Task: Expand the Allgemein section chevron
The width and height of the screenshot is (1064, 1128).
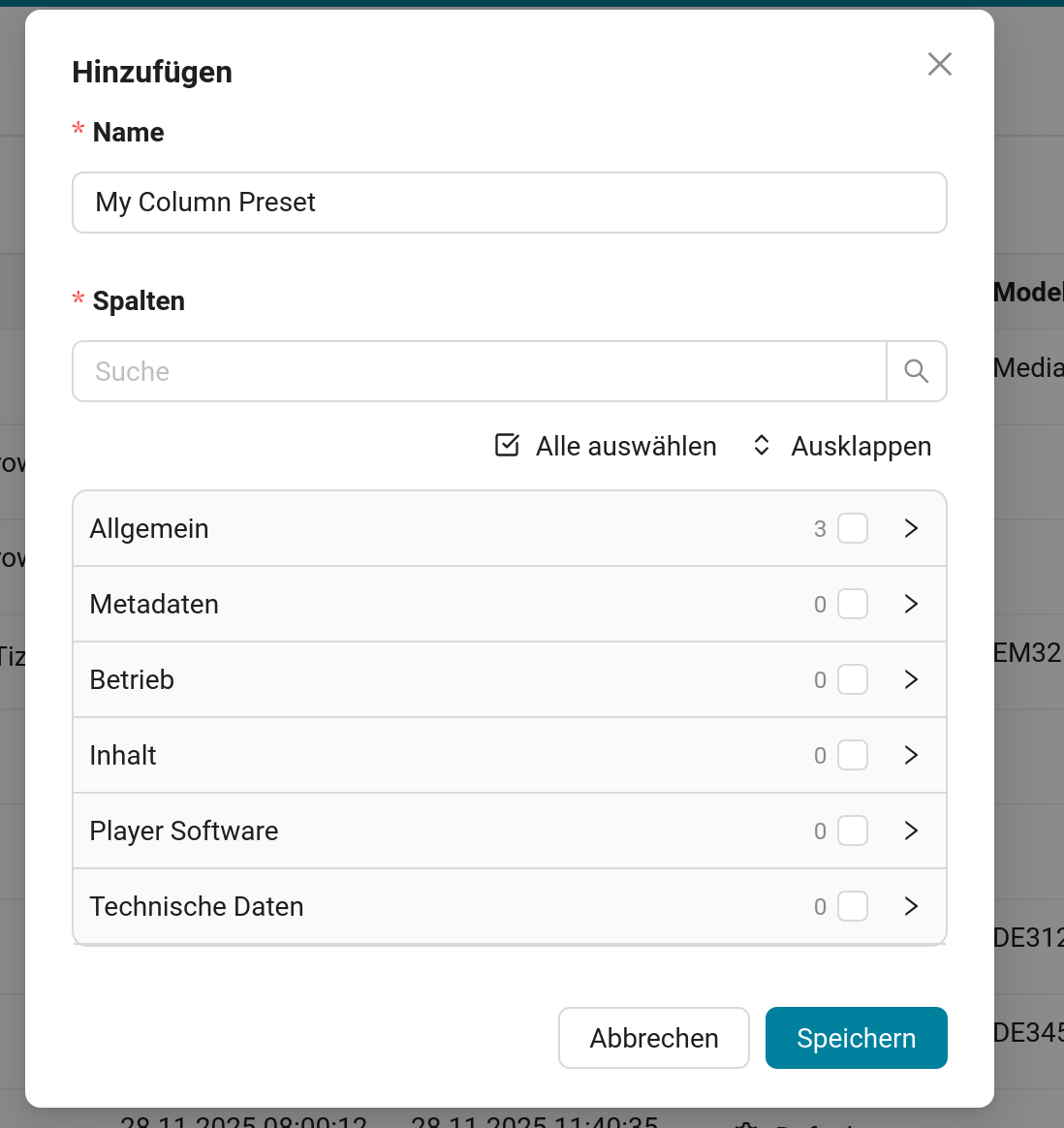Action: click(911, 528)
